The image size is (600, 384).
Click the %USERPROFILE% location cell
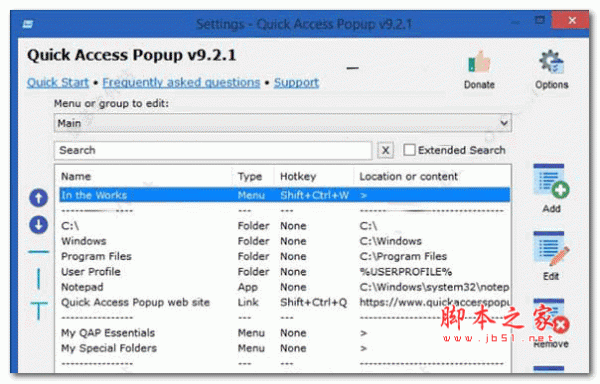(x=406, y=272)
